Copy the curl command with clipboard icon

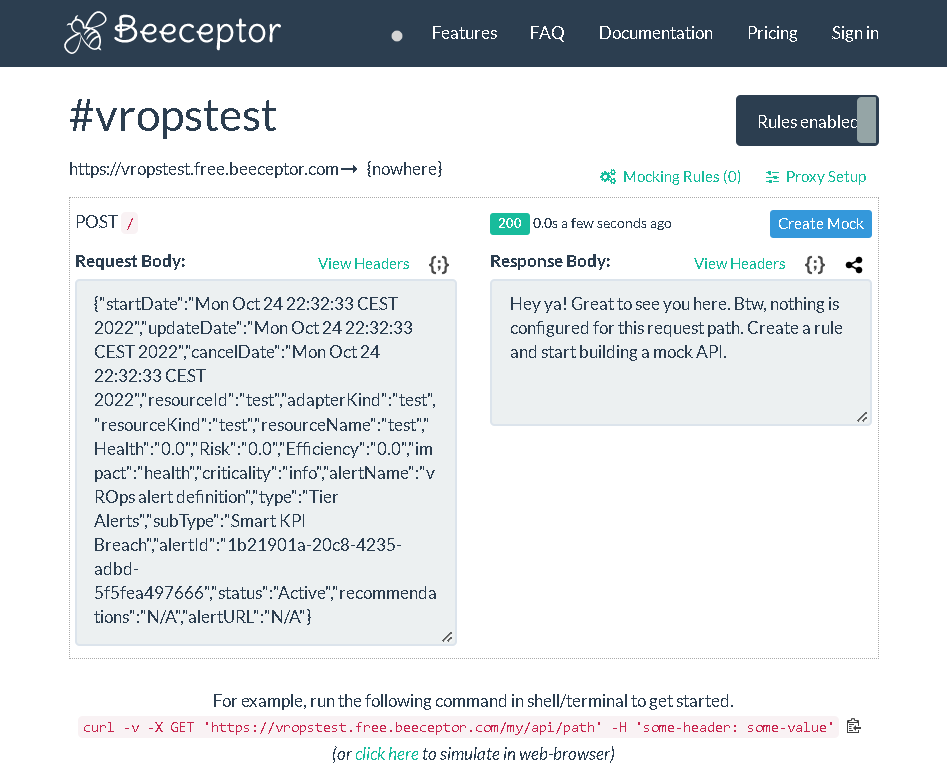coord(853,726)
